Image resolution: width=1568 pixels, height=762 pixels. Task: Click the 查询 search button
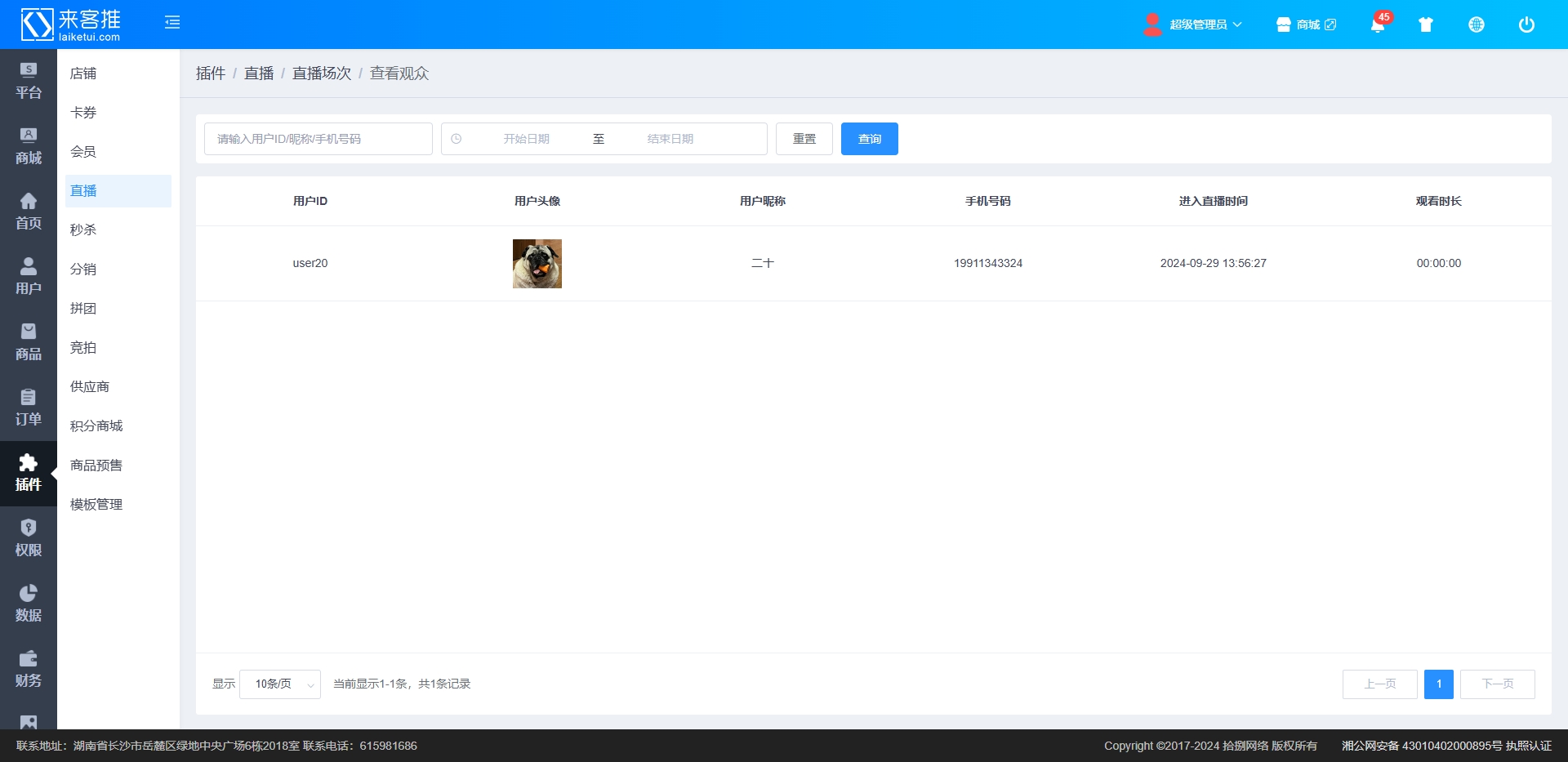click(869, 139)
